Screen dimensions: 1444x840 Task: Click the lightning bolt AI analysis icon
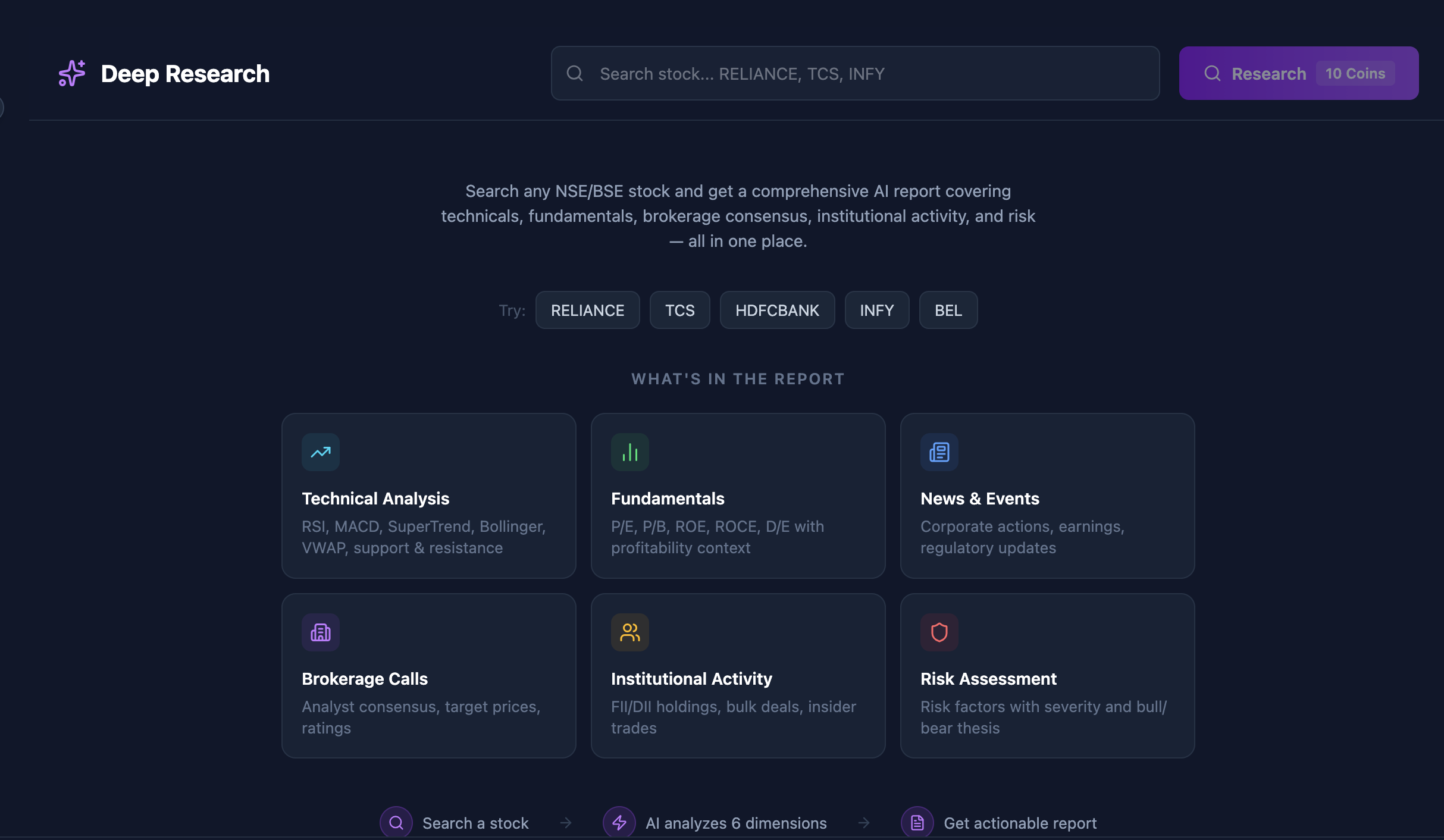tap(619, 823)
